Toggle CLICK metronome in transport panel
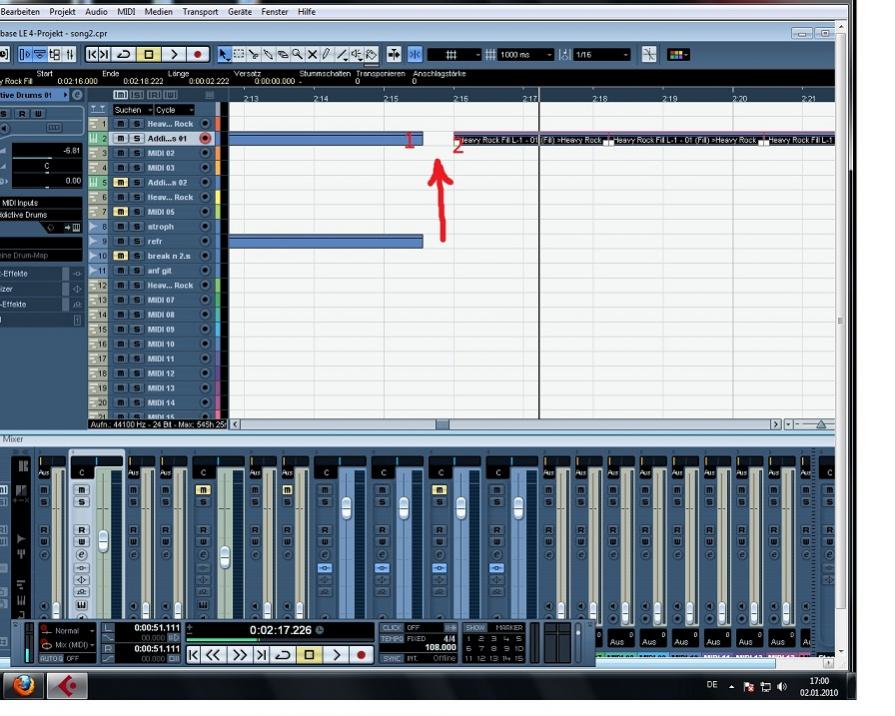Viewport: 895px width, 716px height. coord(392,627)
